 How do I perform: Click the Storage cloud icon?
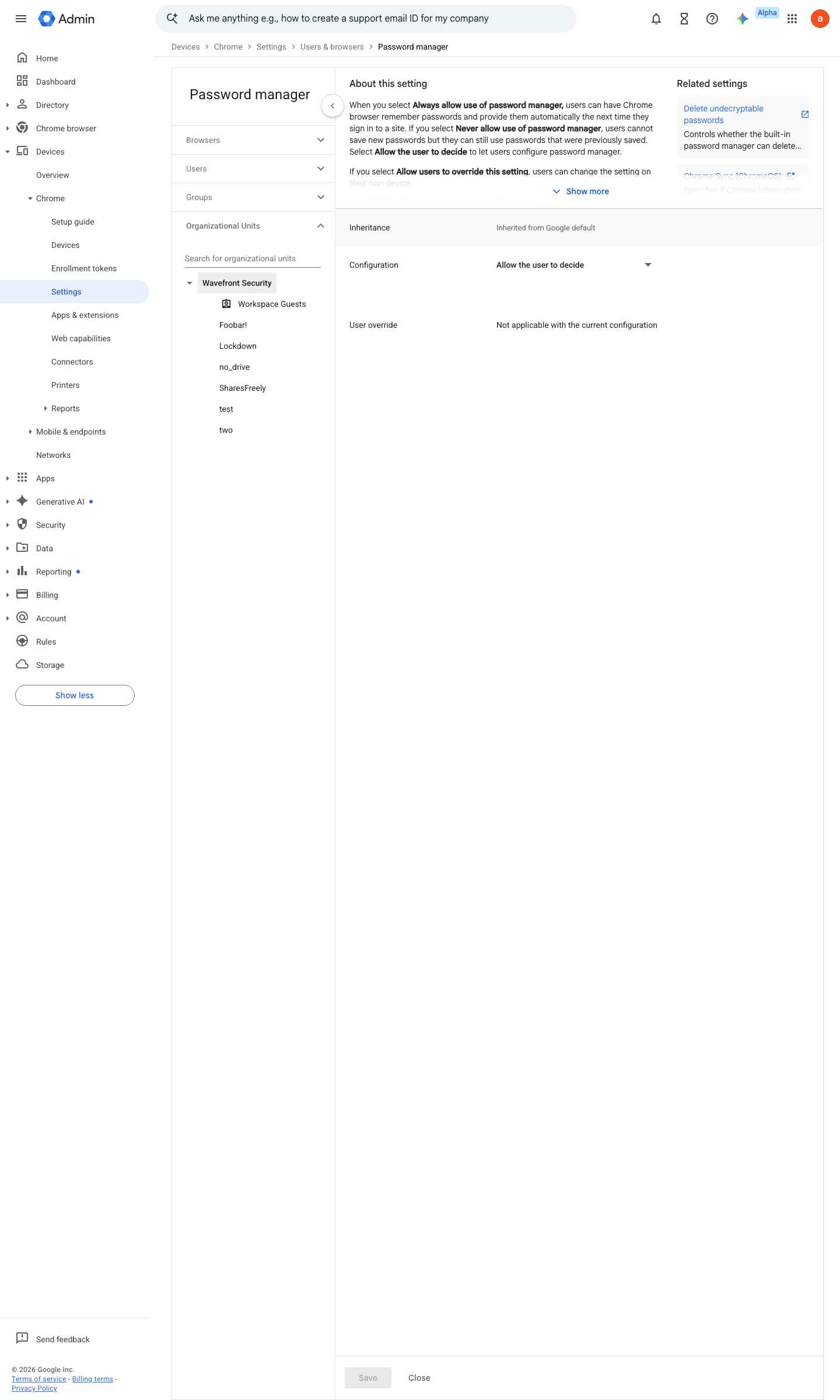point(22,664)
